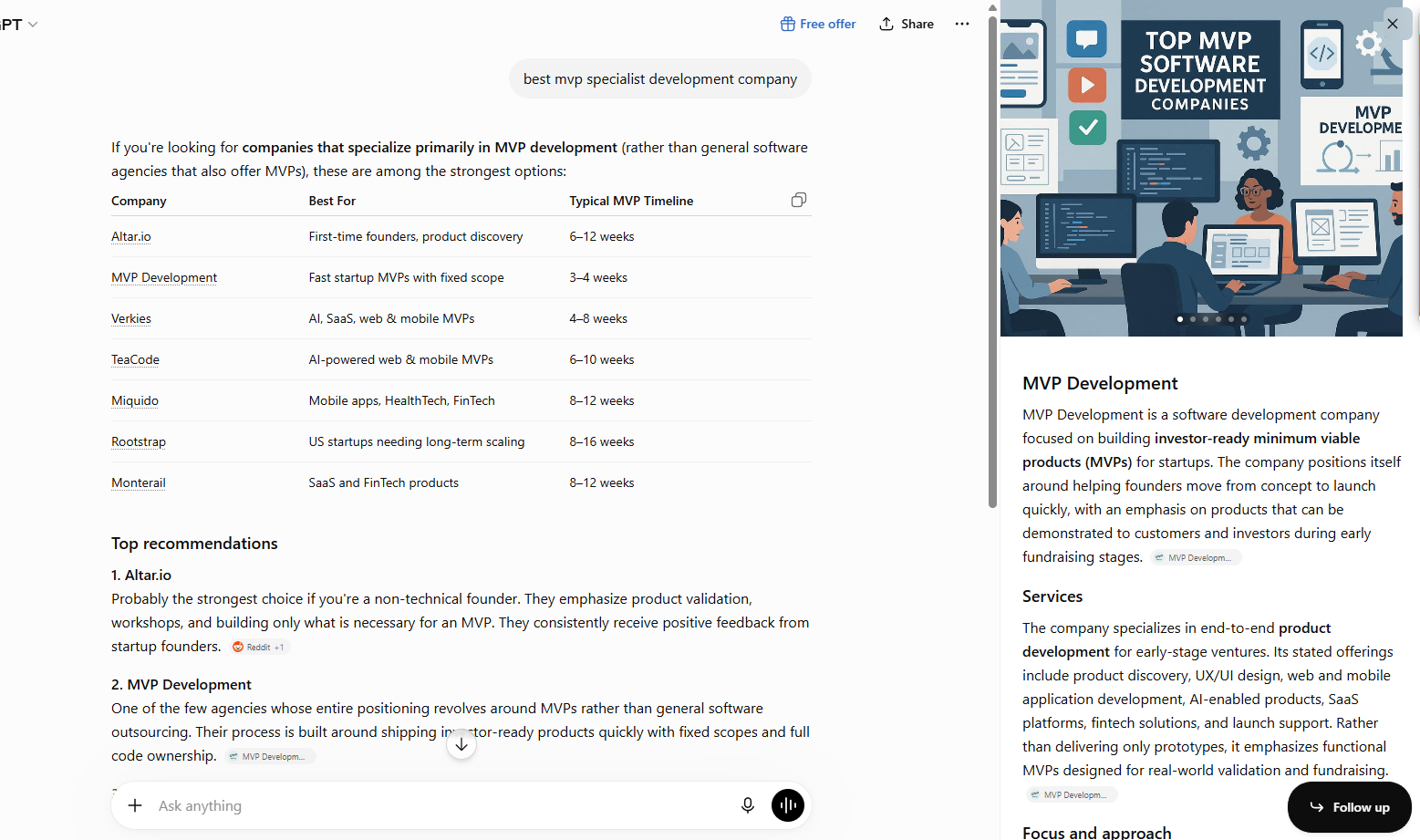Click the "3–4 weeks" timeline cell
The width and height of the screenshot is (1420, 840).
598,277
